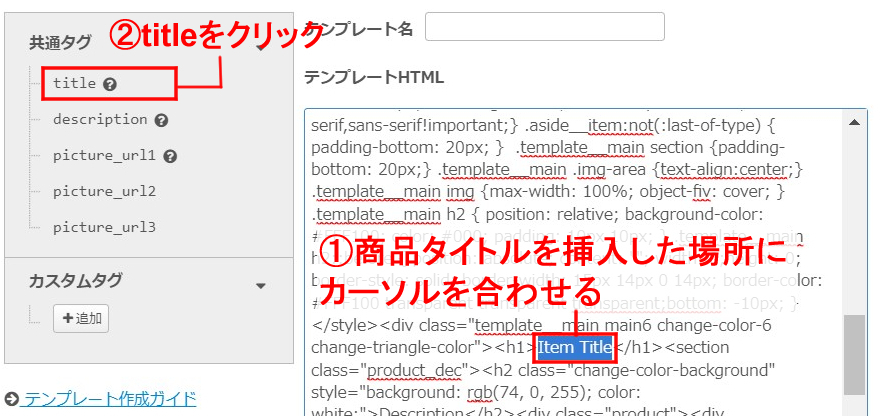Screen dimensions: 884x416
Task: Click change-triangle-color text in editor
Action: pyautogui.click(x=394, y=348)
